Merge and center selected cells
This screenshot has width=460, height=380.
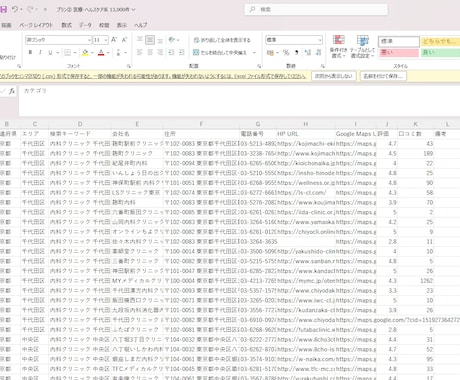pos(220,52)
